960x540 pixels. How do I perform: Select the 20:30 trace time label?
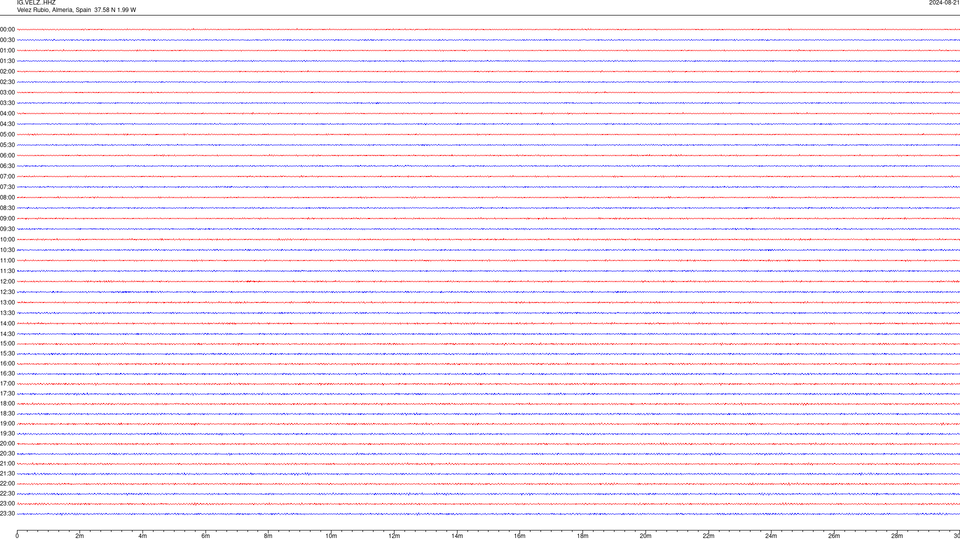(x=7, y=454)
